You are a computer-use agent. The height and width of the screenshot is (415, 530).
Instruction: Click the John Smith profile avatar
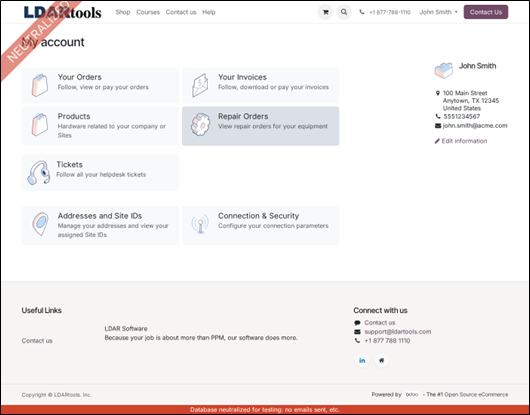point(443,70)
